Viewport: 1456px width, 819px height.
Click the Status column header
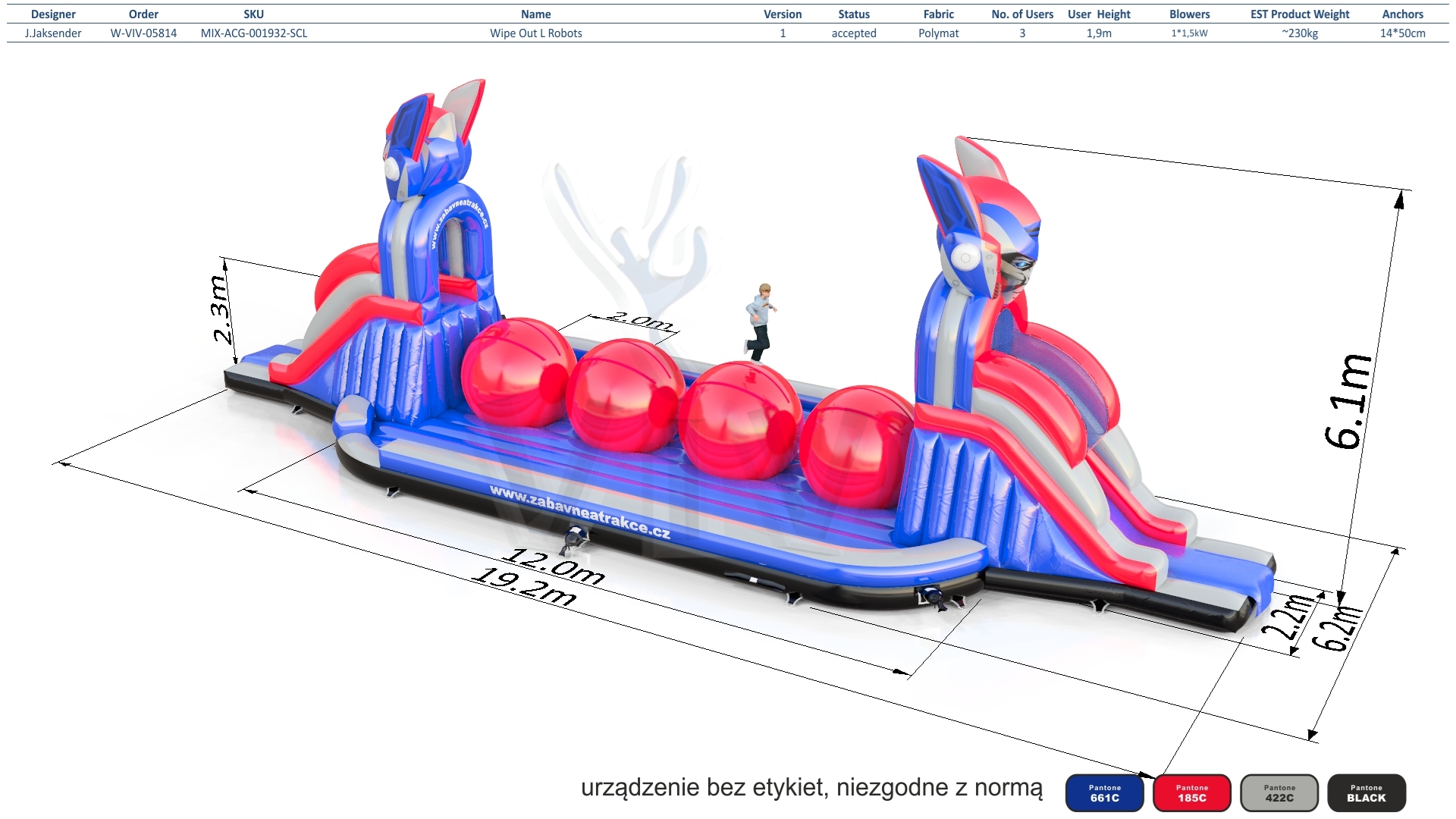point(854,14)
